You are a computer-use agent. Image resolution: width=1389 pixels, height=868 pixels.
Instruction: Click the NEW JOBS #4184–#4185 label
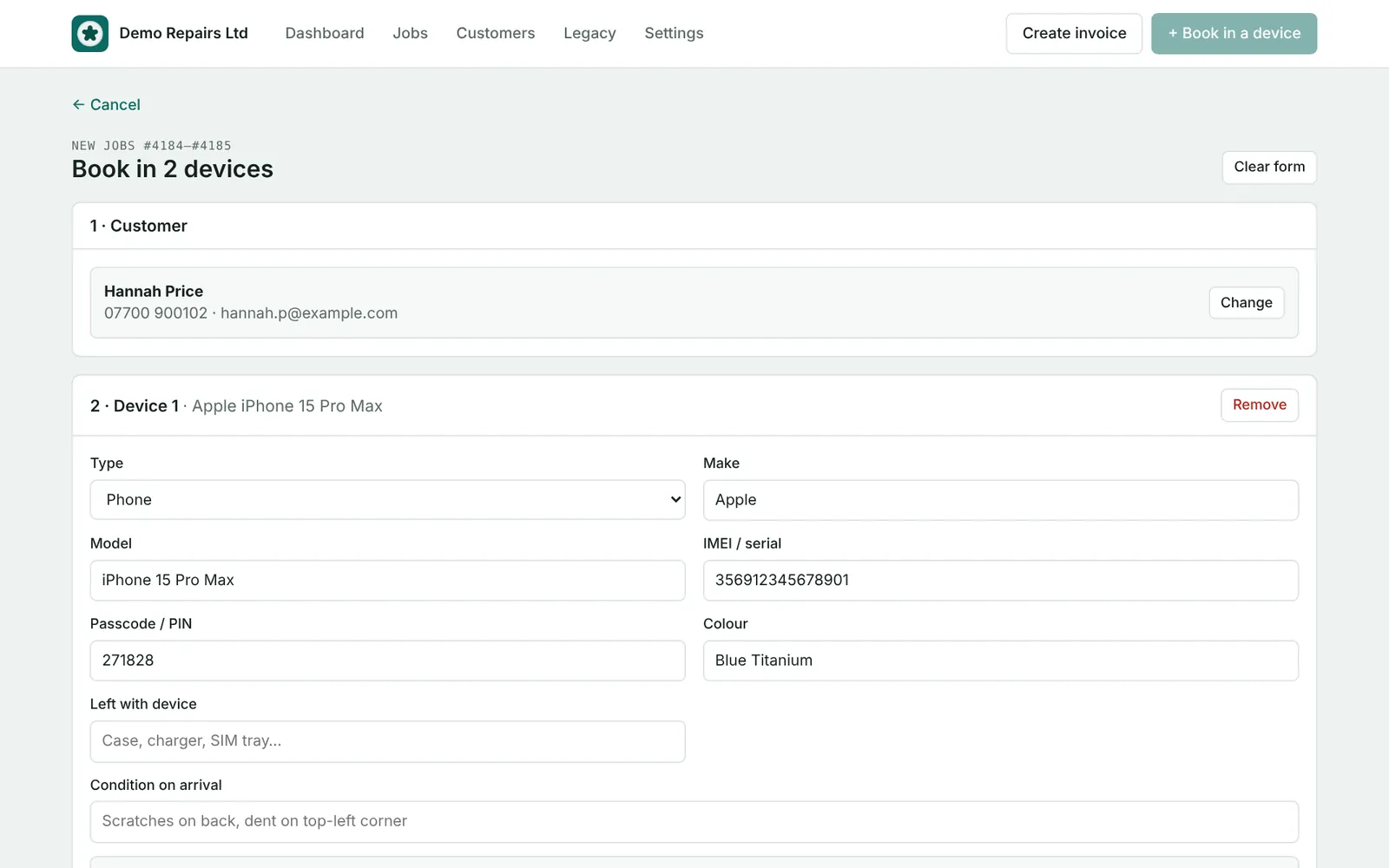pos(152,146)
